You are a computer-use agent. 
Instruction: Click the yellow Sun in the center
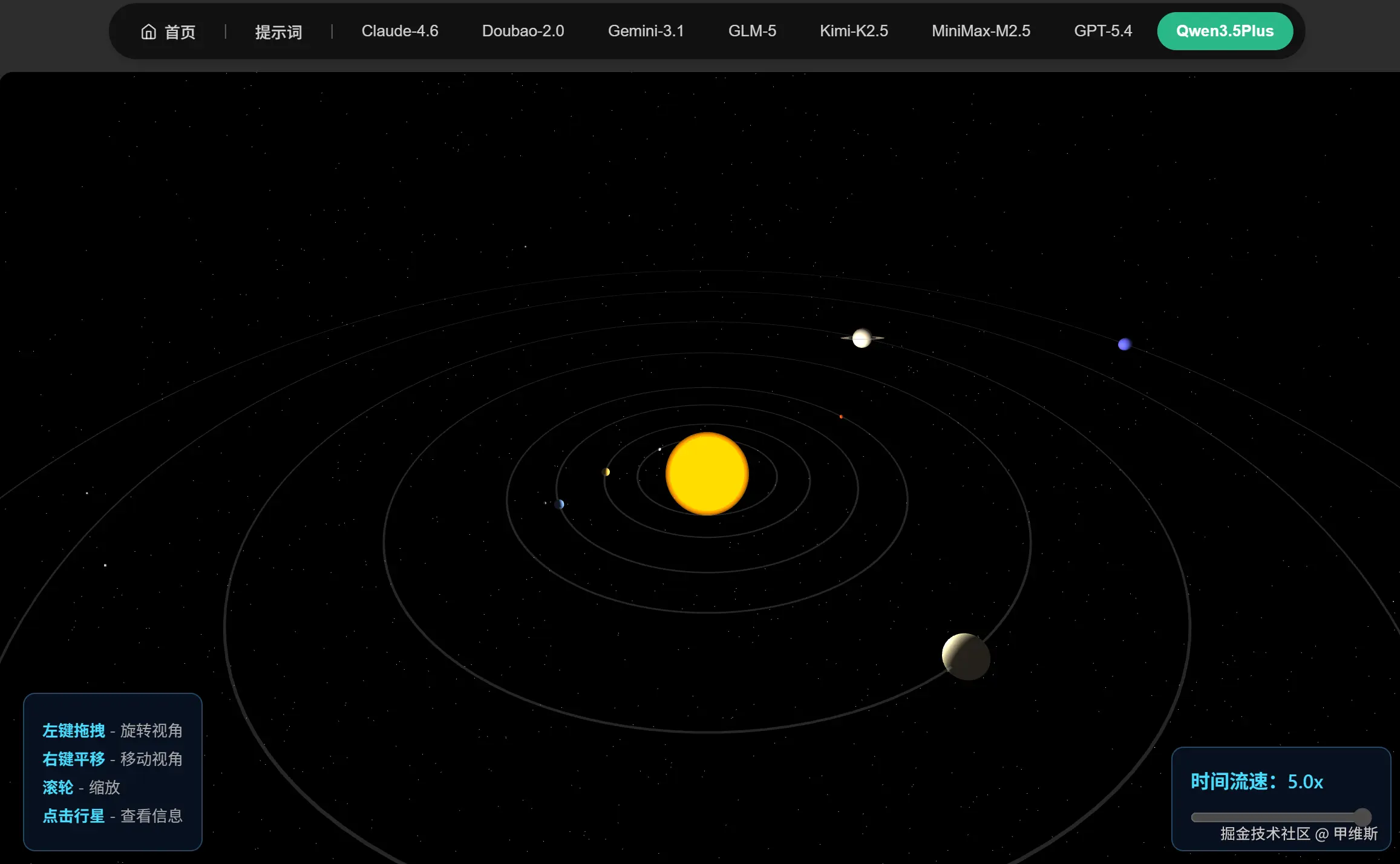point(707,474)
